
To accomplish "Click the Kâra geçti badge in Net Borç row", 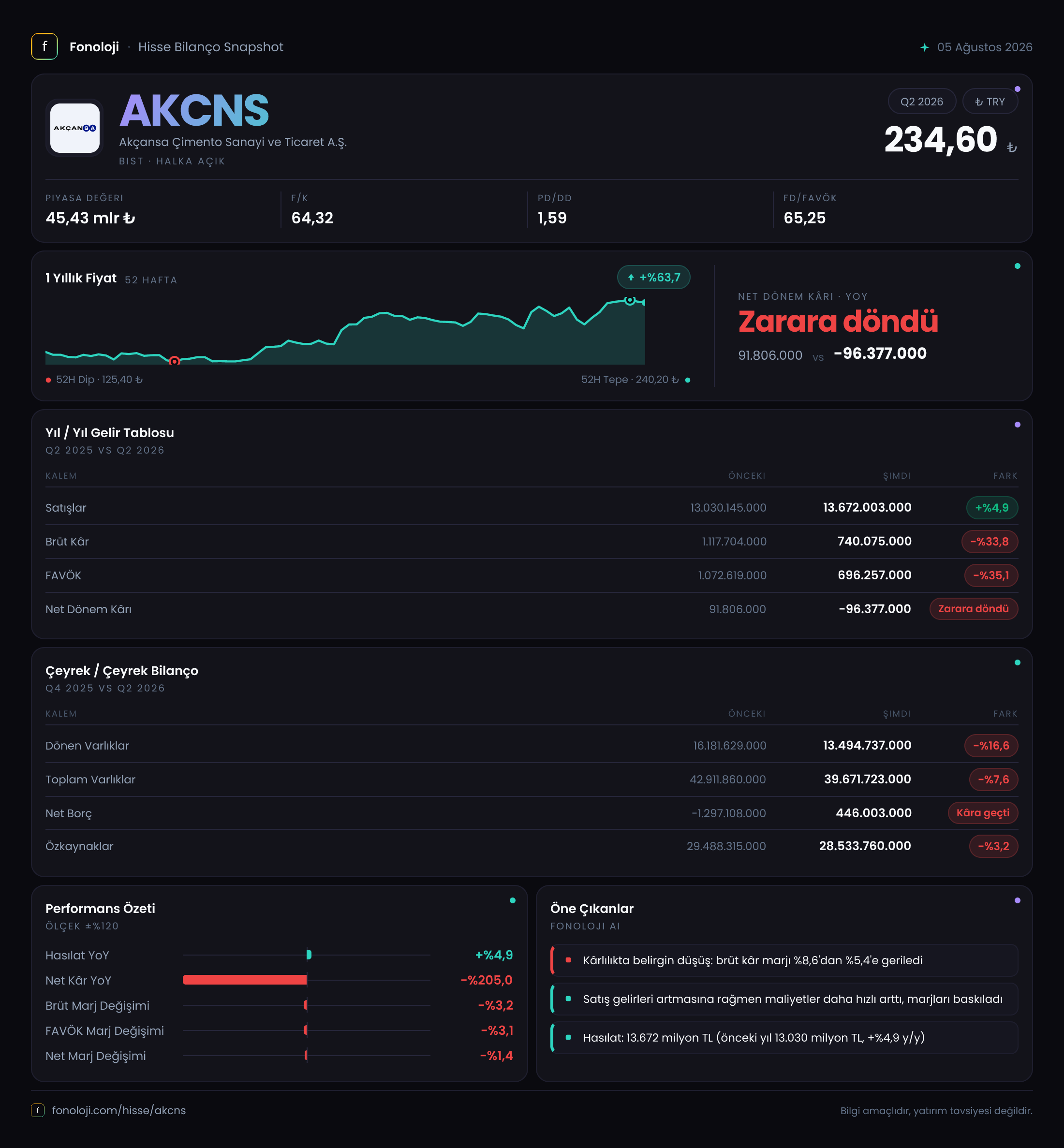I will pyautogui.click(x=982, y=813).
